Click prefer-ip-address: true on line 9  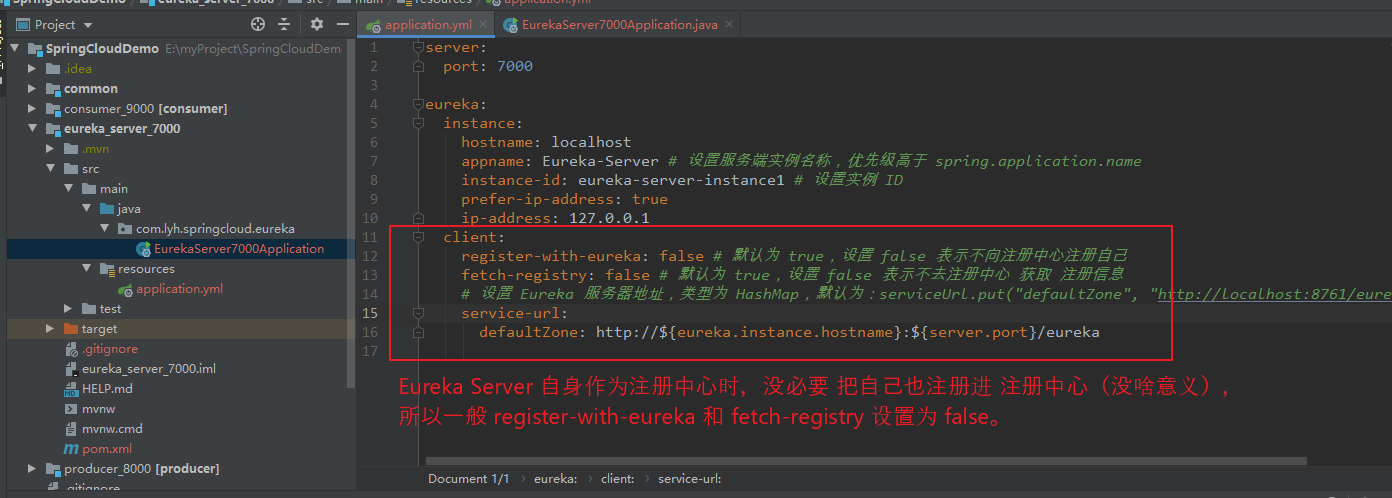pyautogui.click(x=564, y=199)
